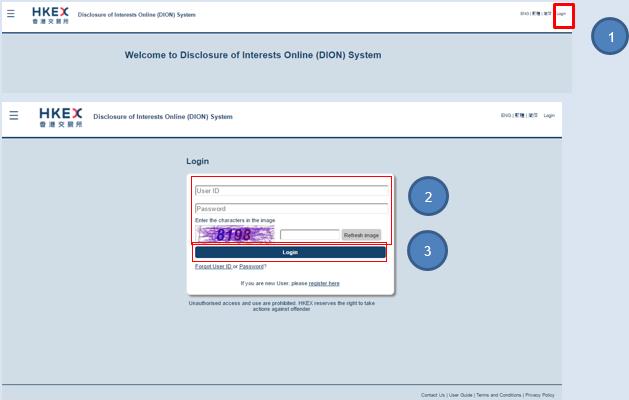This screenshot has height=400, width=629.
Task: Click the HKEX logo on the Login page
Action: coord(59,116)
